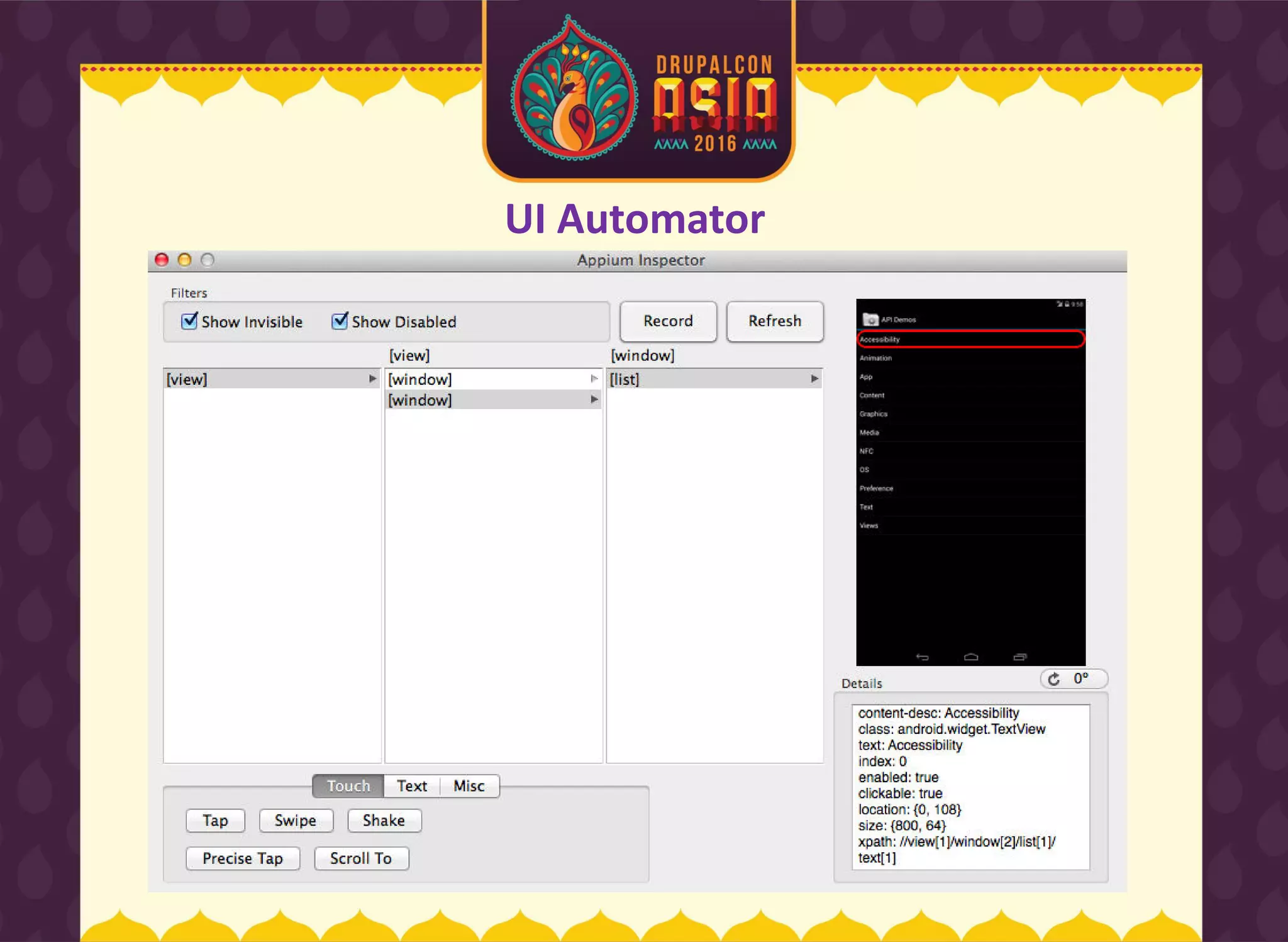Viewport: 1288px width, 942px height.
Task: Expand the [list] row disclosure arrow
Action: click(x=814, y=379)
